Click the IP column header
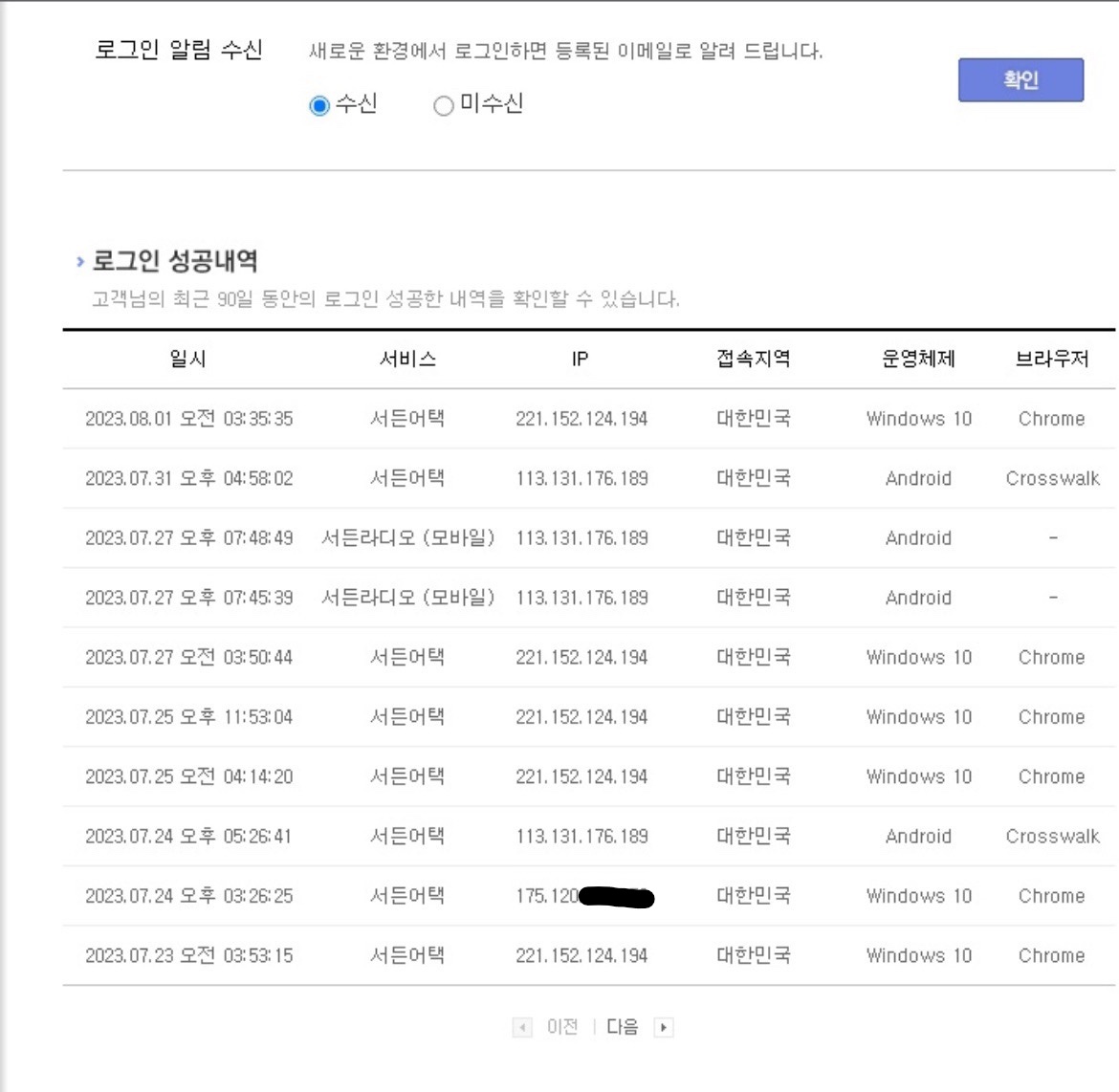The width and height of the screenshot is (1119, 1092). coord(580,360)
